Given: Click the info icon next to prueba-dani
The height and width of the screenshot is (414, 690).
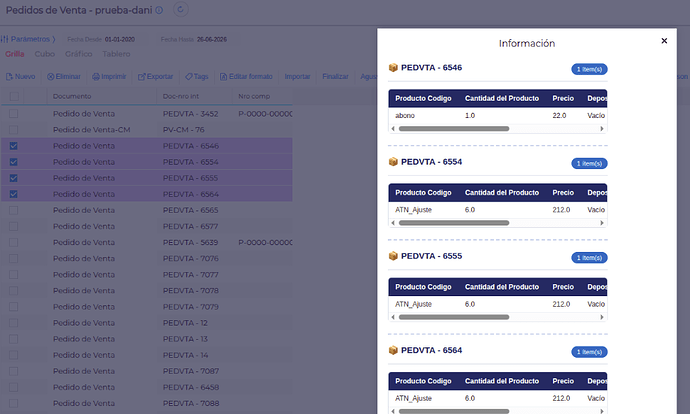Looking at the screenshot, I should point(159,10).
